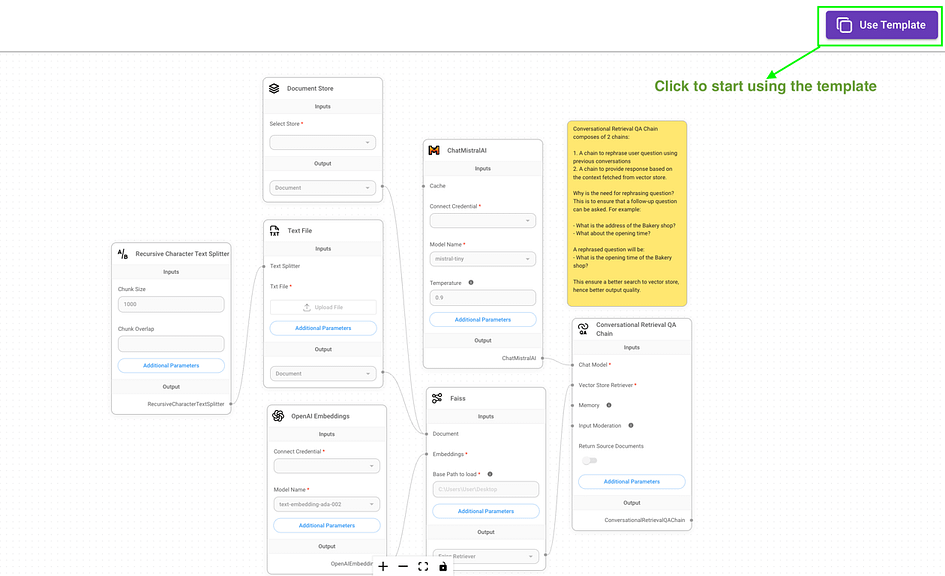Open Conversational Retrieval QA Chain Additional Parameters
This screenshot has height=576, width=945.
[x=632, y=481]
